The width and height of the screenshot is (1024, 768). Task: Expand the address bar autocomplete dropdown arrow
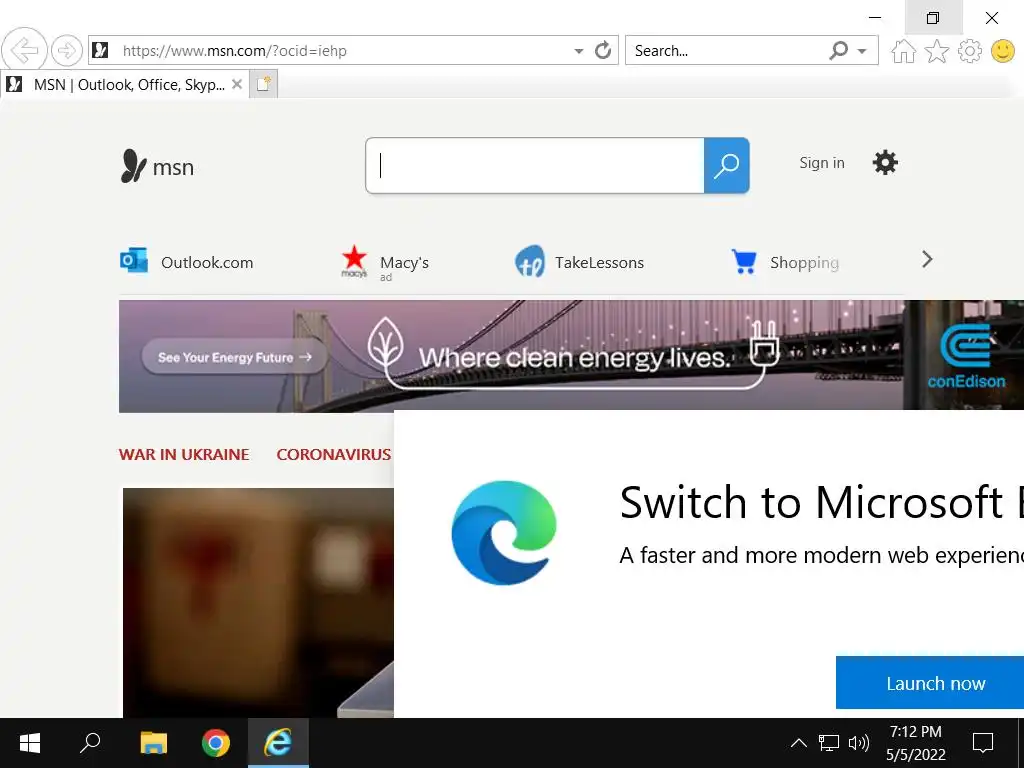(x=579, y=51)
